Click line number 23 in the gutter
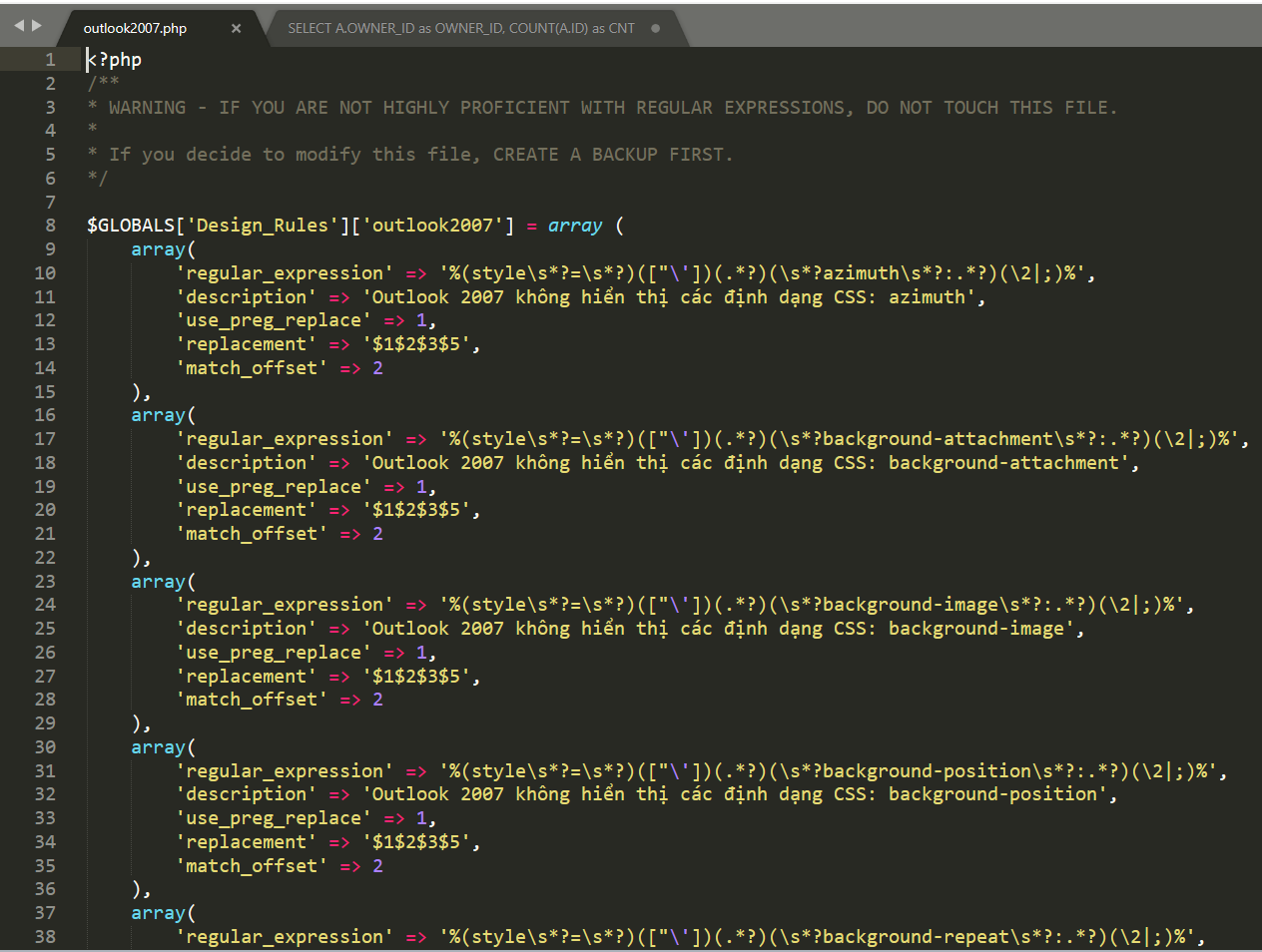 45,581
